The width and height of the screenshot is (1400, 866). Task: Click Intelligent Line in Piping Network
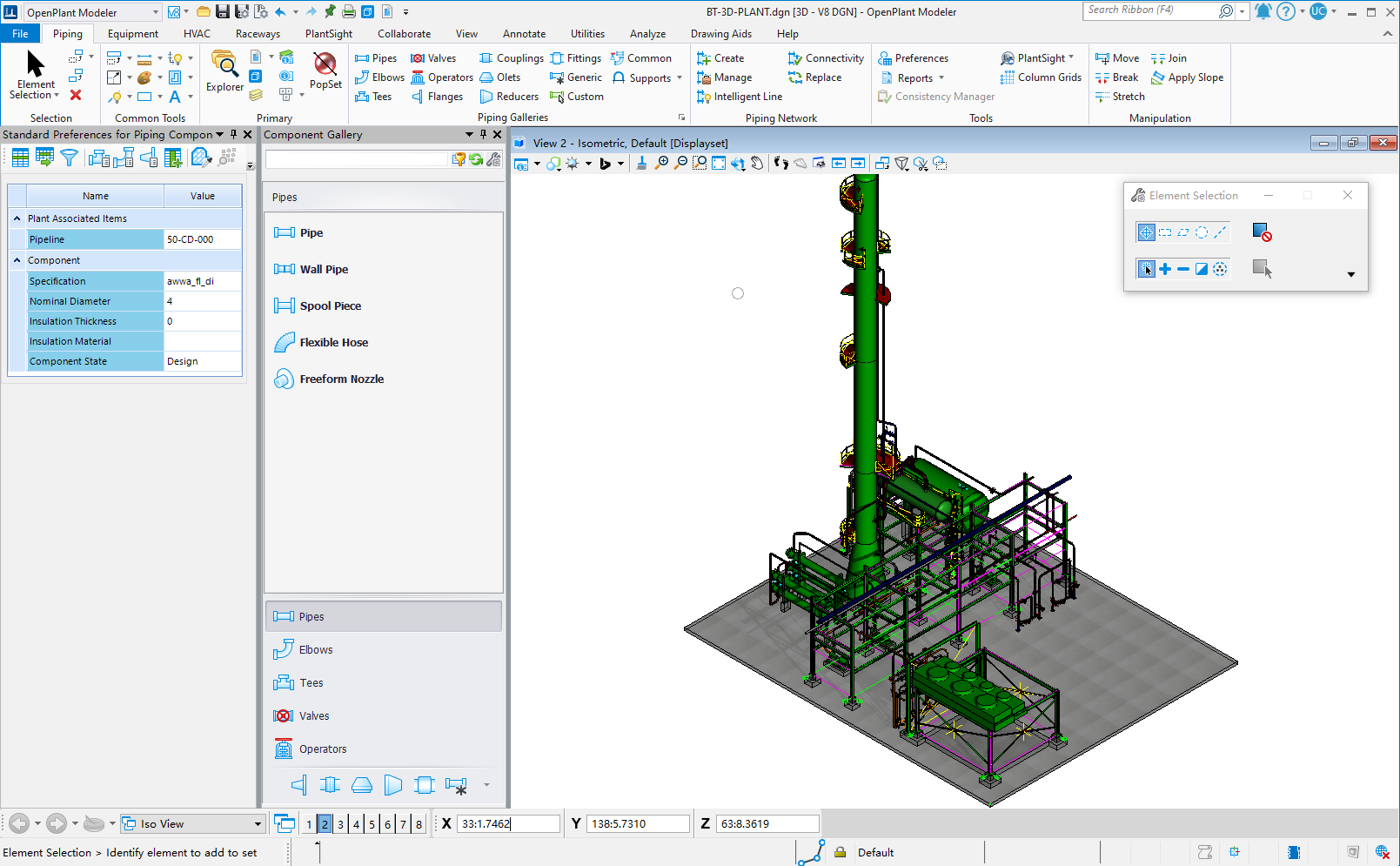(740, 97)
